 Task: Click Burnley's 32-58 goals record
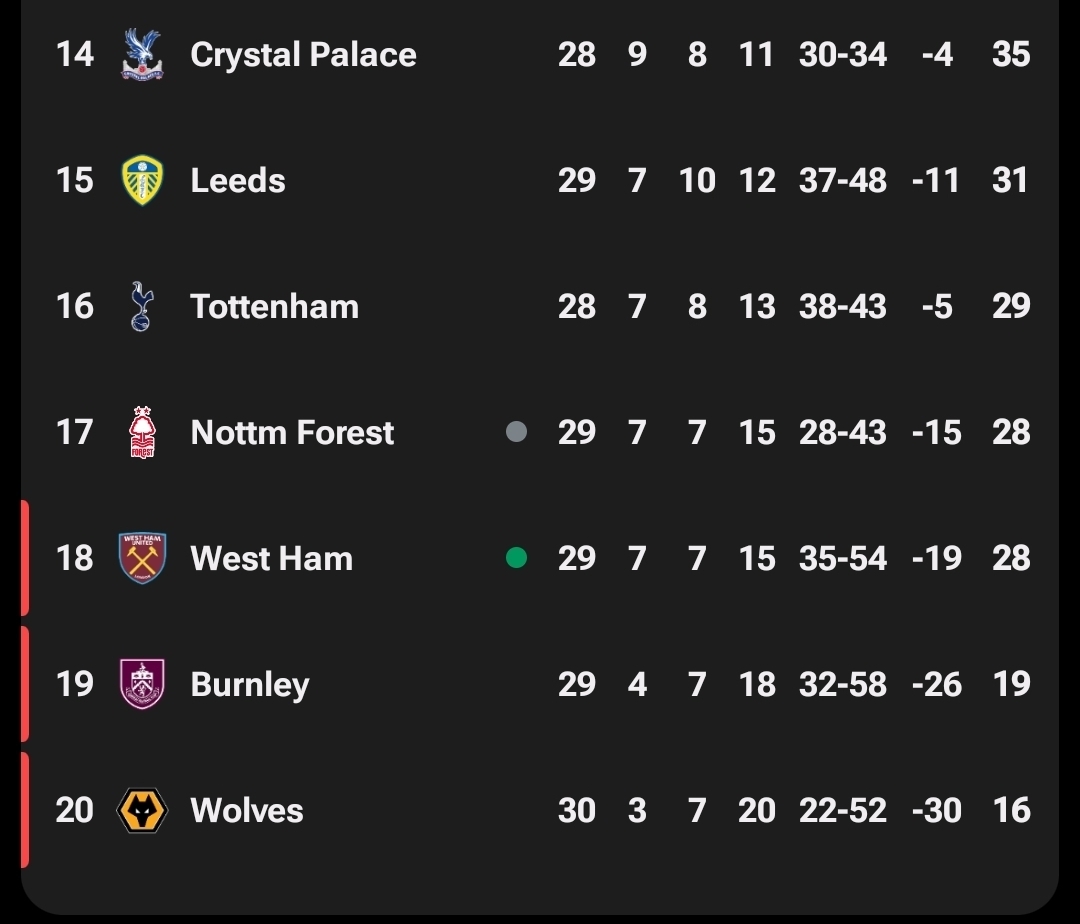pos(842,684)
